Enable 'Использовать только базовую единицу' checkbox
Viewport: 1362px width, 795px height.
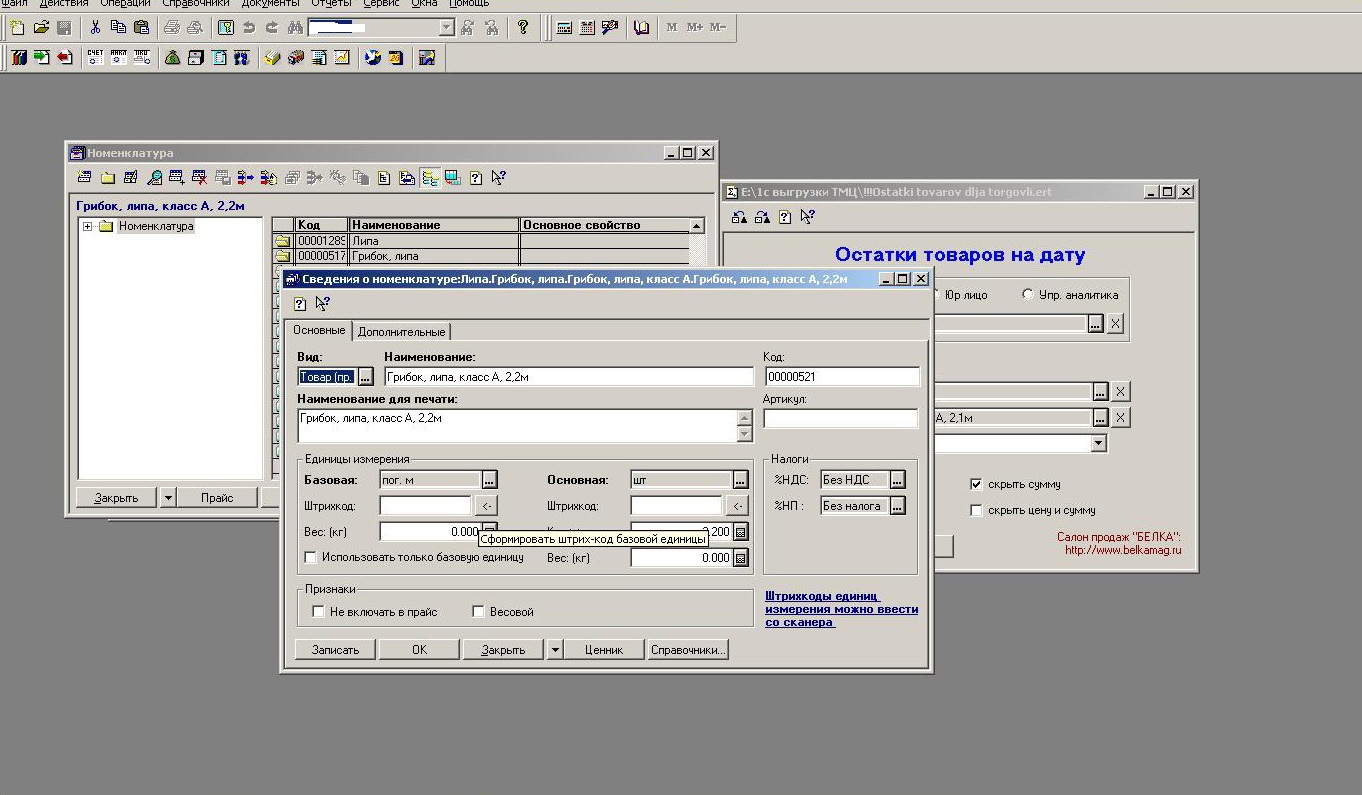pos(311,557)
